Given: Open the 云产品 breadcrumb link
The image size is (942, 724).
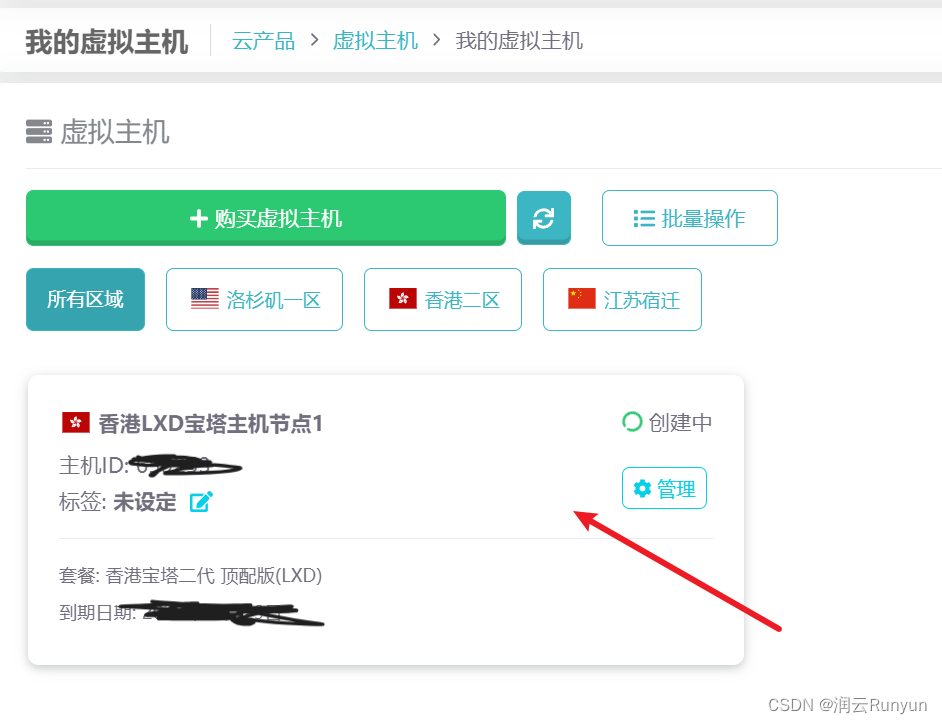Looking at the screenshot, I should coord(263,41).
